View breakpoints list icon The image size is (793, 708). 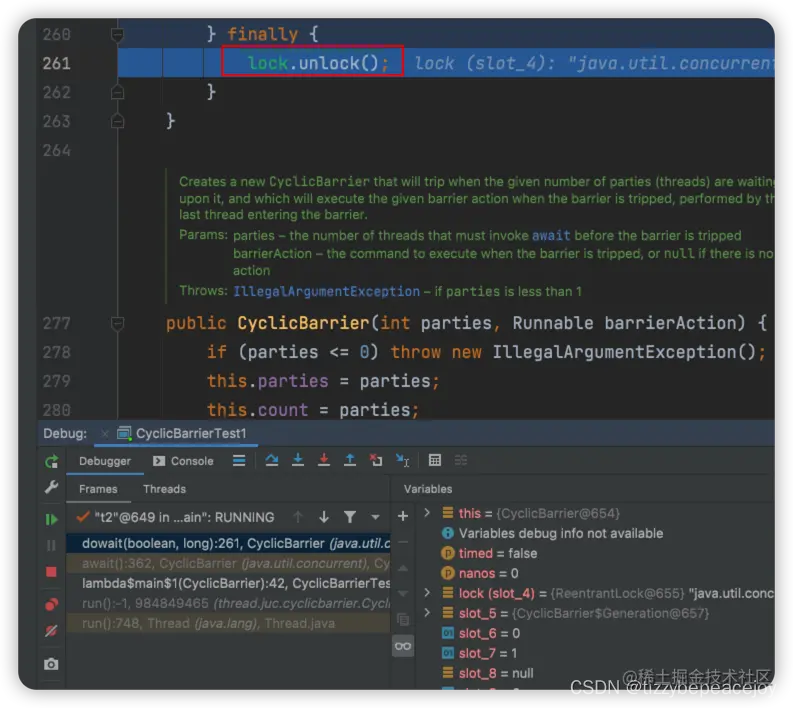pos(52,604)
